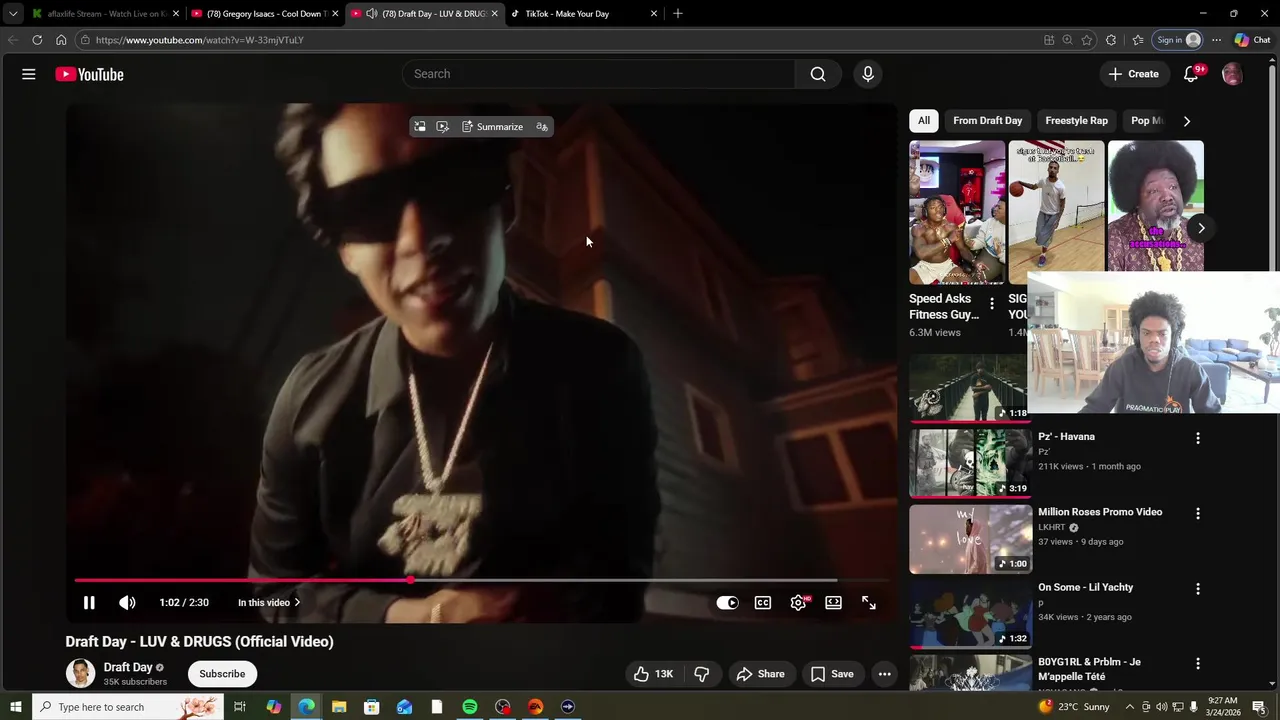The width and height of the screenshot is (1280, 720).
Task: Open the YouTube guide hamburger menu
Action: (x=29, y=74)
